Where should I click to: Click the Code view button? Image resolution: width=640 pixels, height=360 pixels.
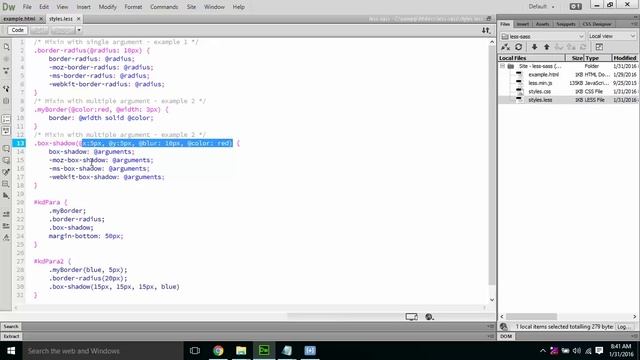[18, 30]
